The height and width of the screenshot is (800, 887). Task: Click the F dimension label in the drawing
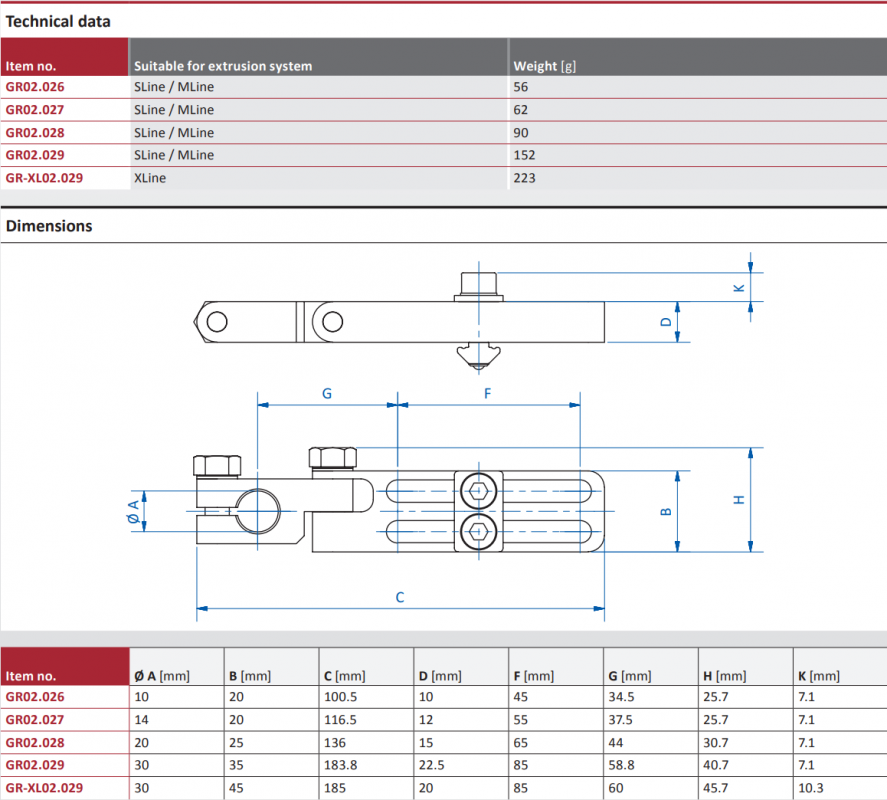[x=488, y=394]
